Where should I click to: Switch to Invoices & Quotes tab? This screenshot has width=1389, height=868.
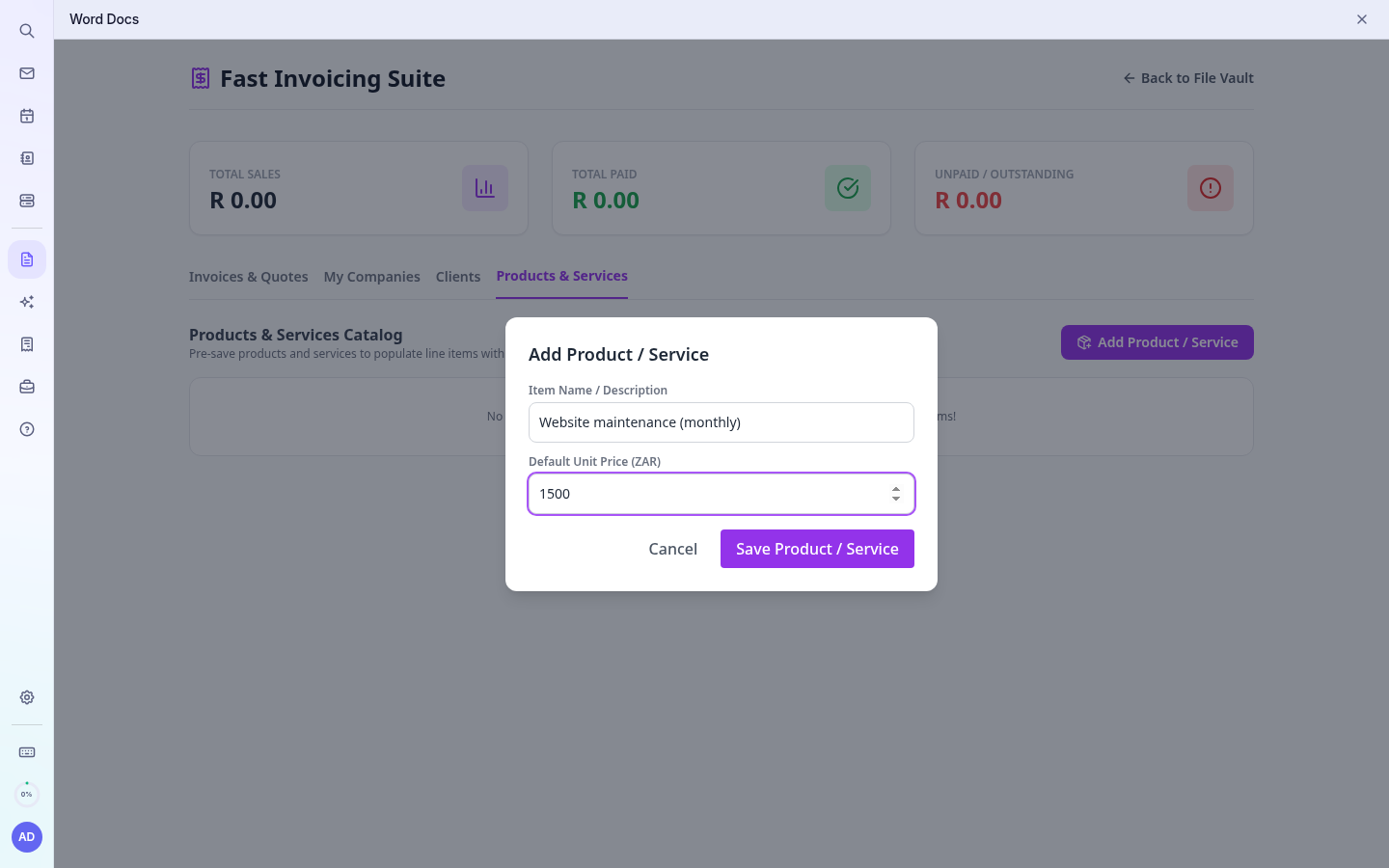tap(249, 277)
